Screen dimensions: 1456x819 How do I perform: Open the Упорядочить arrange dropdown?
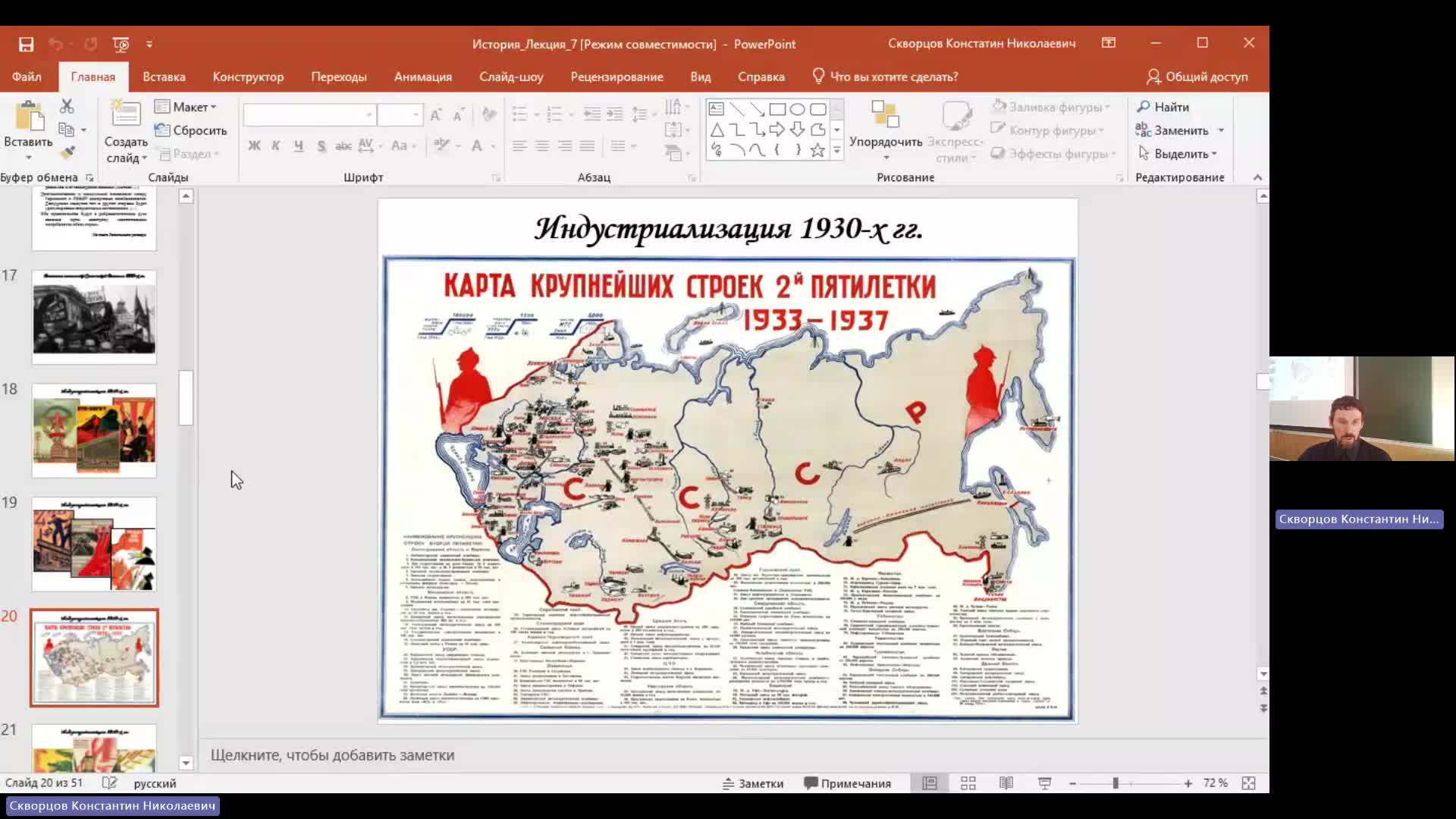[886, 130]
